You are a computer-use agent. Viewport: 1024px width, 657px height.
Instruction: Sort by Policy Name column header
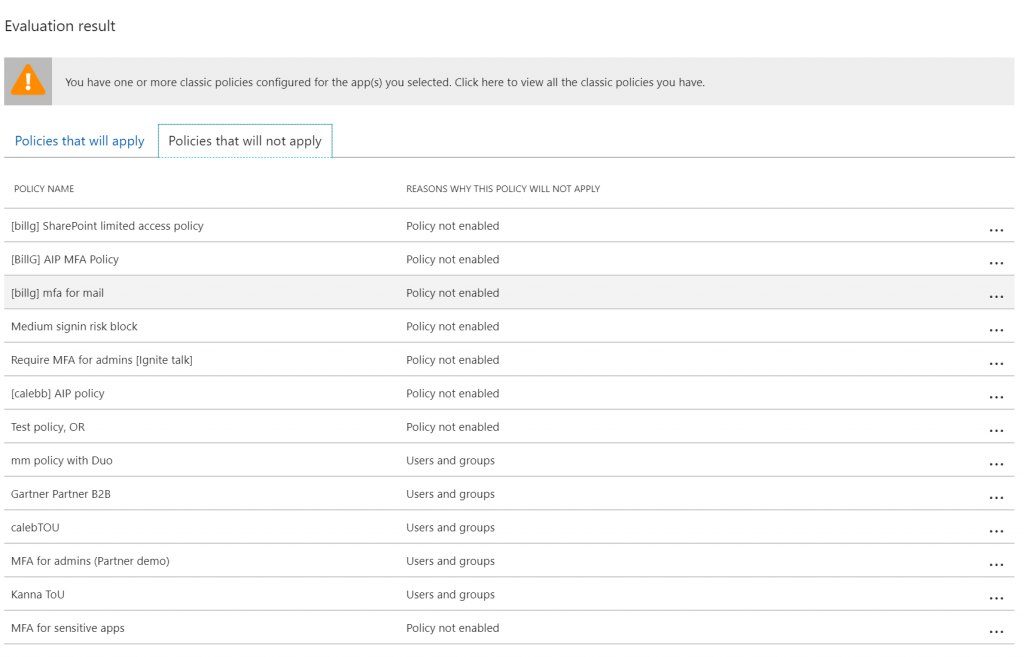44,189
